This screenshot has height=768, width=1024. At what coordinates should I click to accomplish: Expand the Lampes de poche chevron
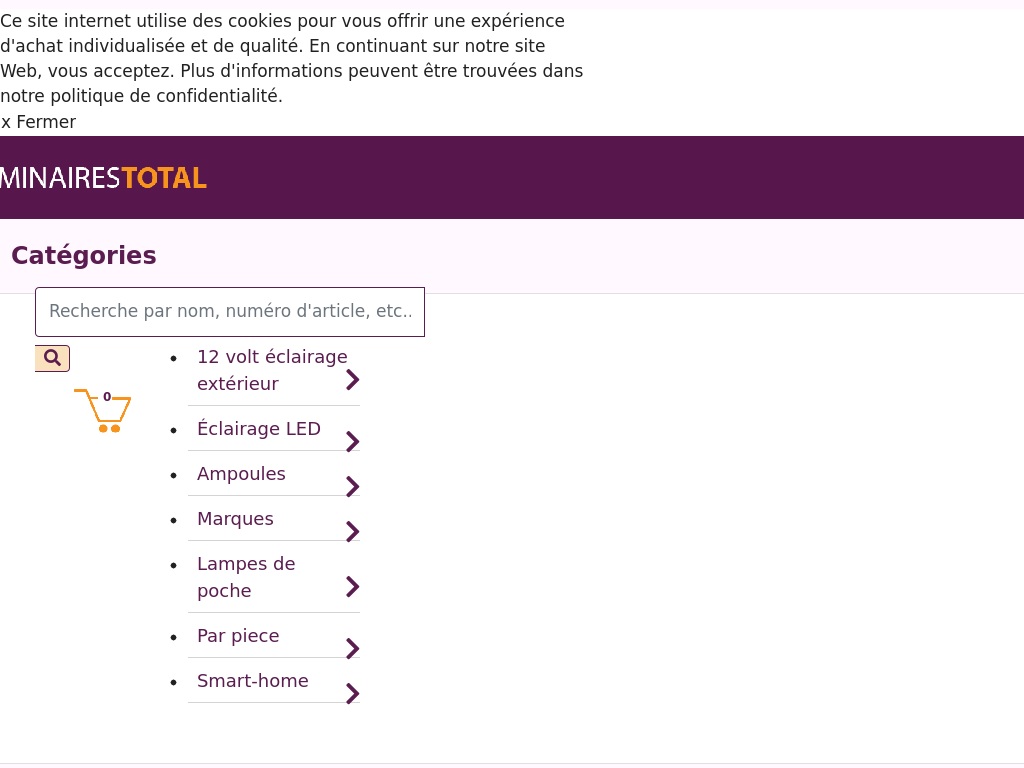point(352,587)
